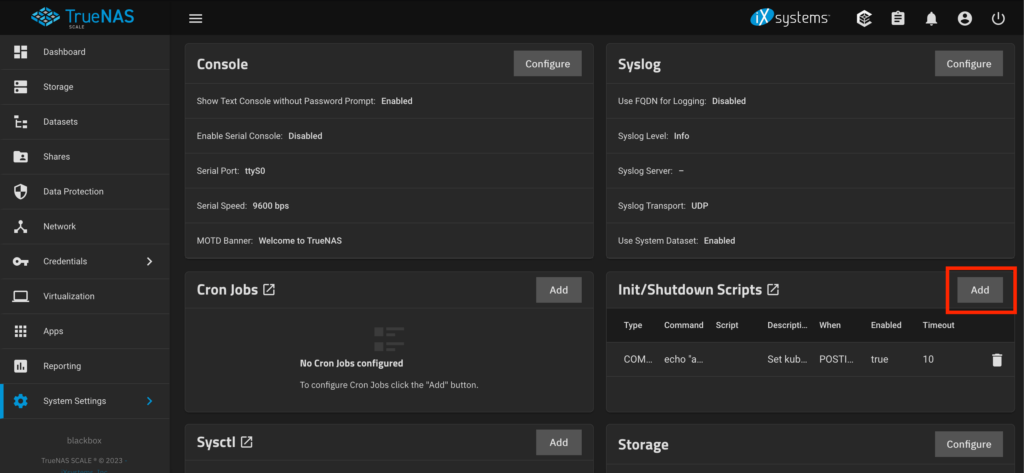Add a new Cron Job

coord(559,290)
